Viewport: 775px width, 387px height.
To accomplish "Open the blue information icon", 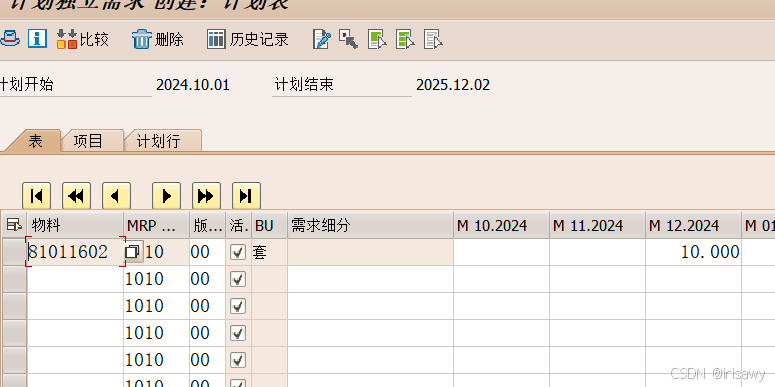I will [x=37, y=39].
